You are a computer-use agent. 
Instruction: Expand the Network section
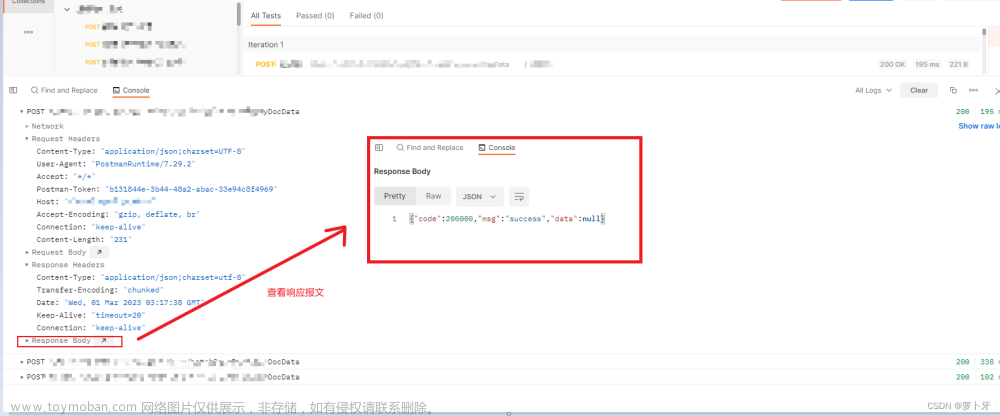tap(27, 126)
